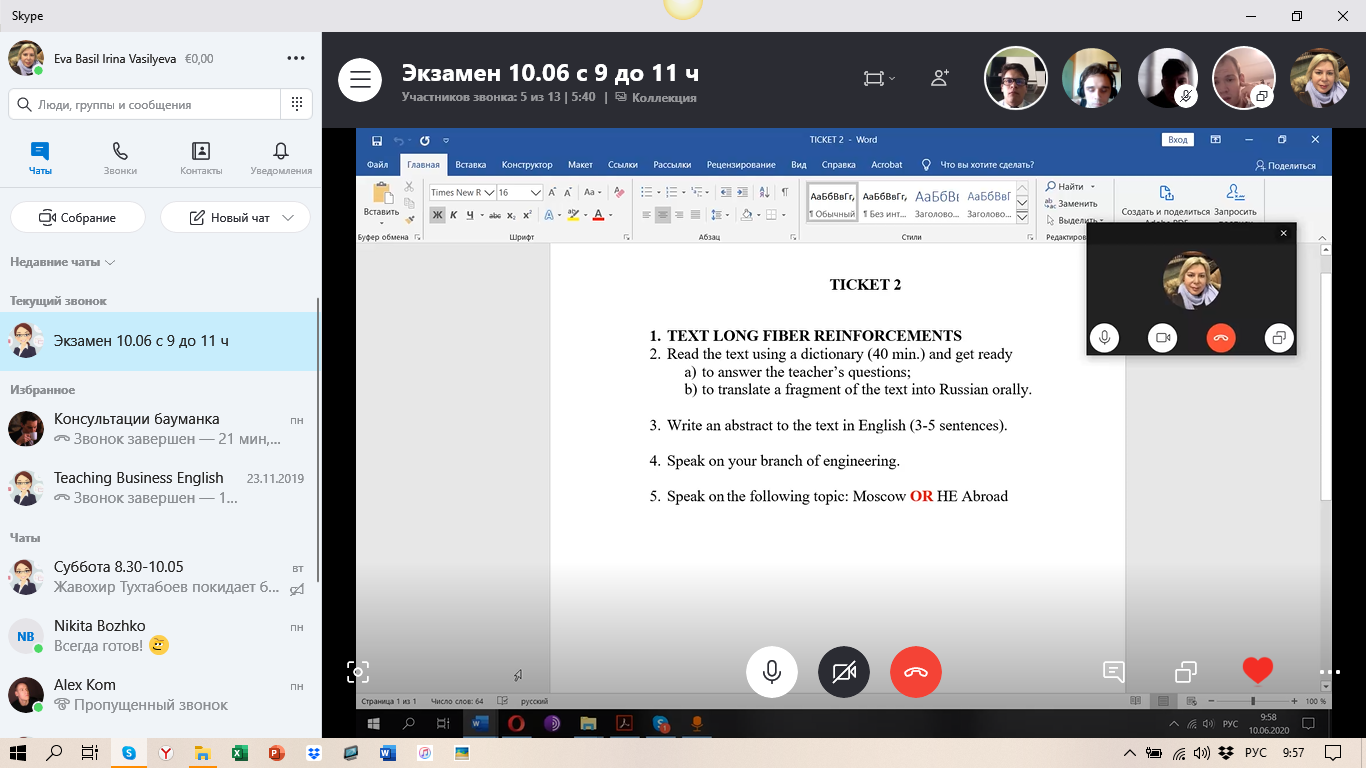End the call with red hang-up button
This screenshot has height=768, width=1366.
(x=915, y=672)
